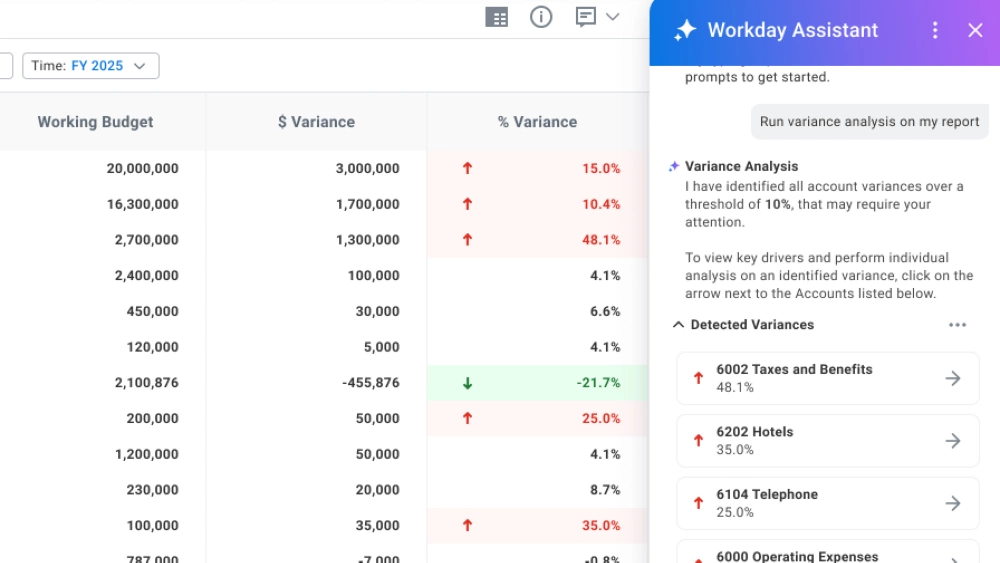Expand the Time FY 2025 dropdown

(x=91, y=66)
